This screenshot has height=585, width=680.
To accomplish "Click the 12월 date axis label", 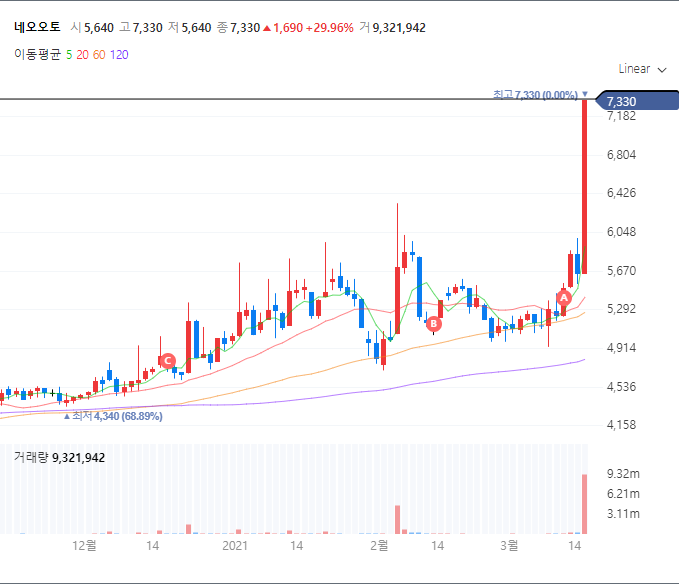I will click(84, 546).
